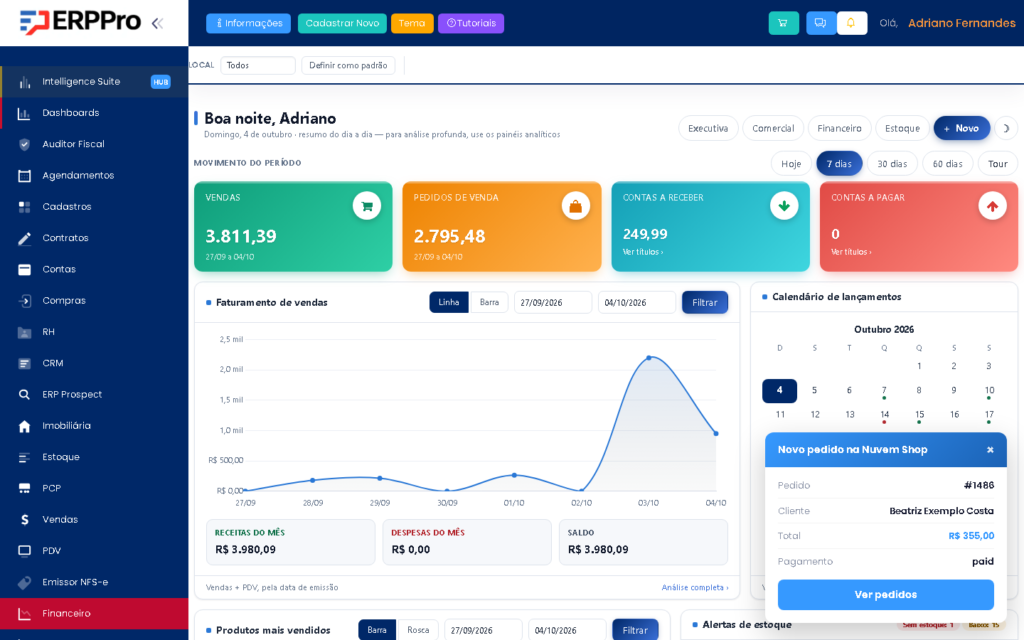
Task: Click Filtrar in Produtos mais vendidos
Action: 635,630
